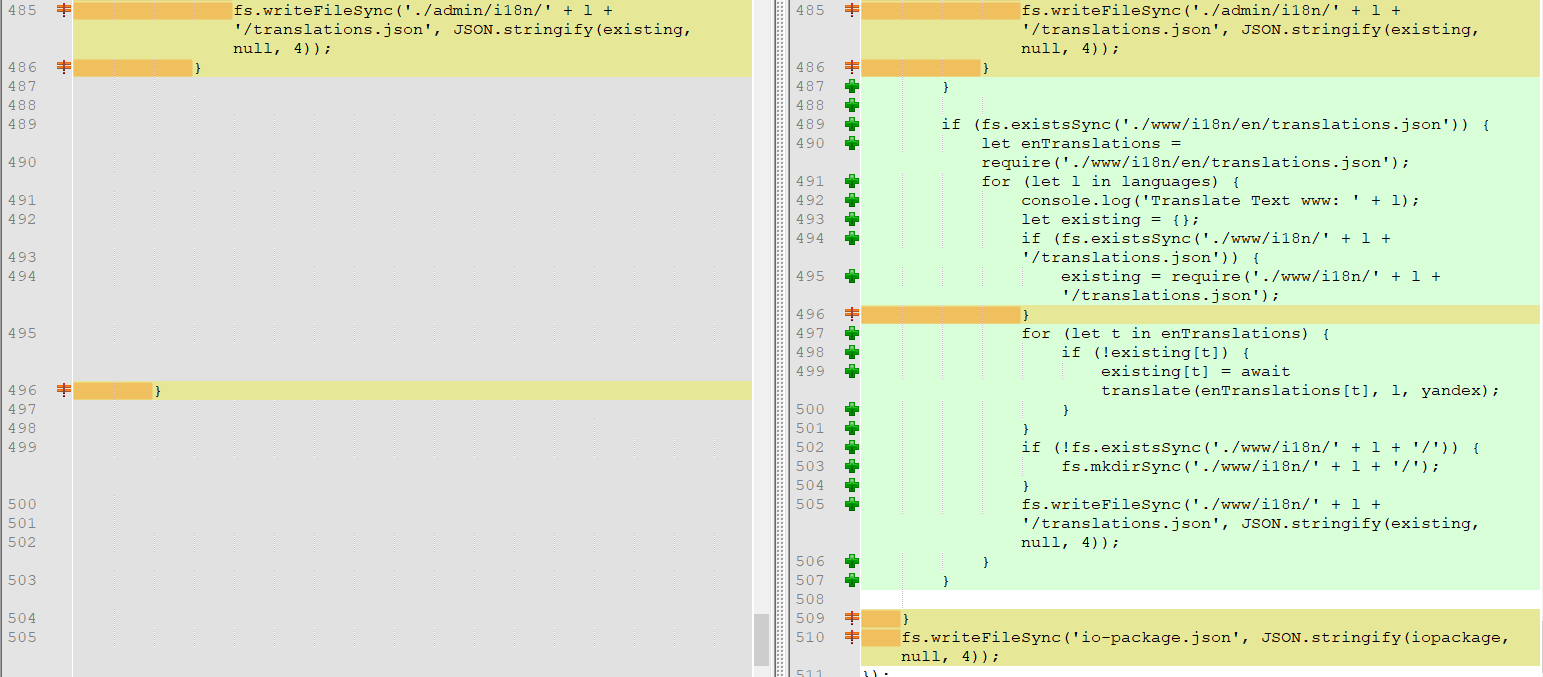1543x677 pixels.
Task: Click changed-line marker at line 509, right pane
Action: (852, 618)
